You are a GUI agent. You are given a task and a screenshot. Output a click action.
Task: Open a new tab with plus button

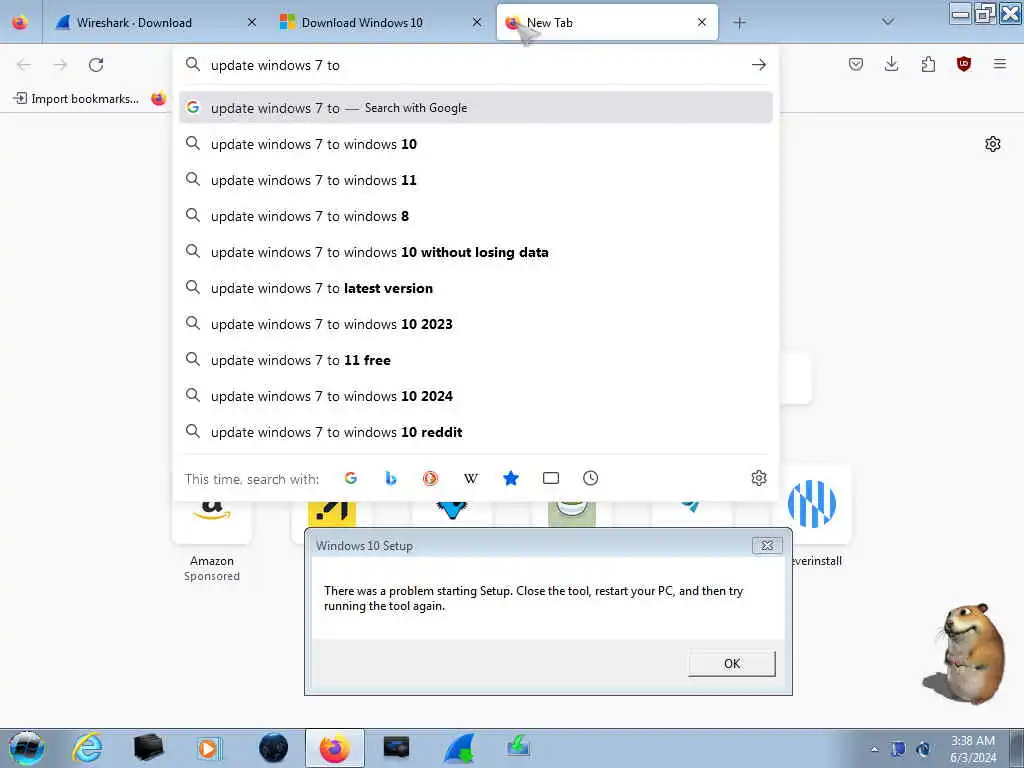pos(739,23)
